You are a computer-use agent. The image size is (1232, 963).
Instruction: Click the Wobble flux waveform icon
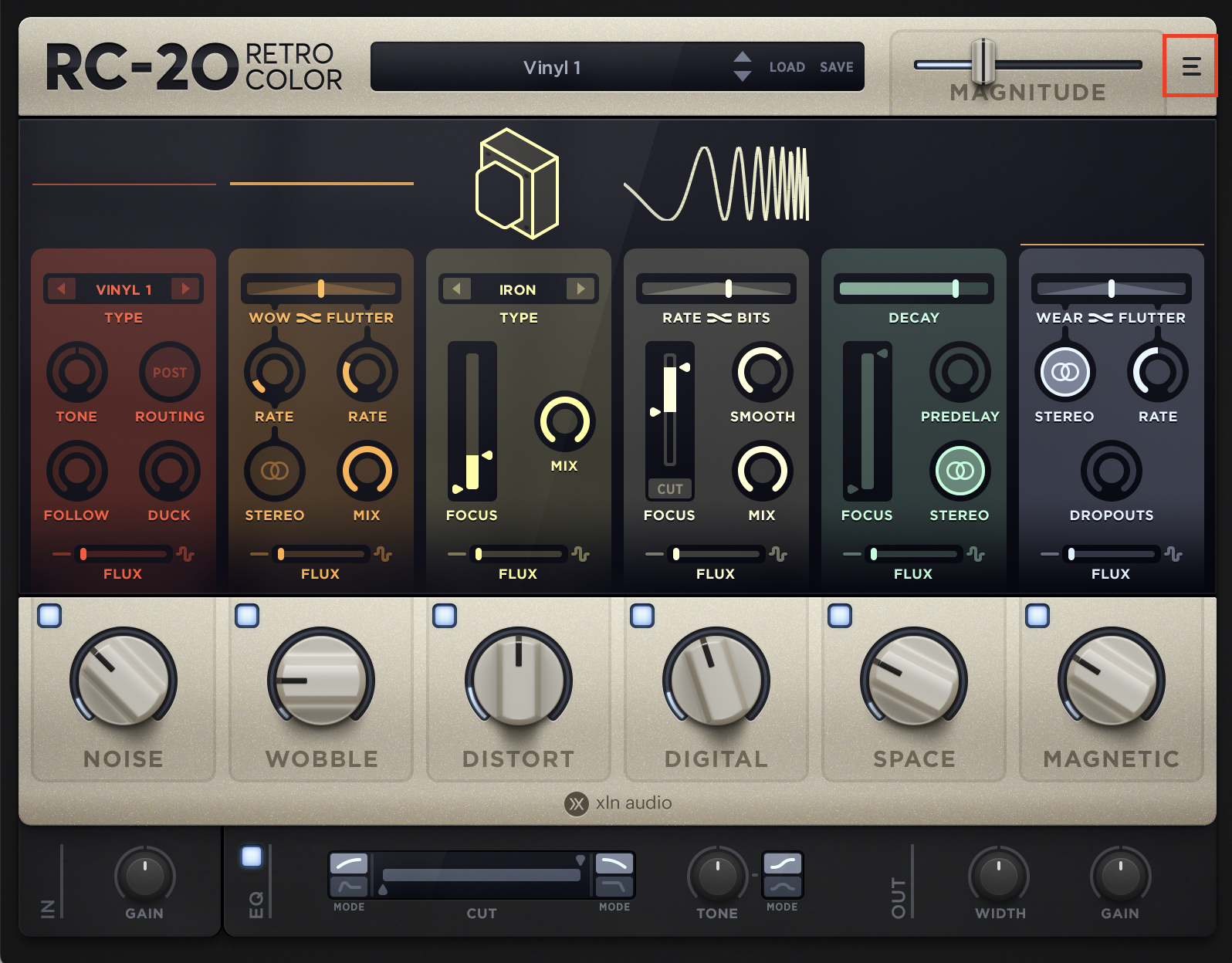pos(383,554)
